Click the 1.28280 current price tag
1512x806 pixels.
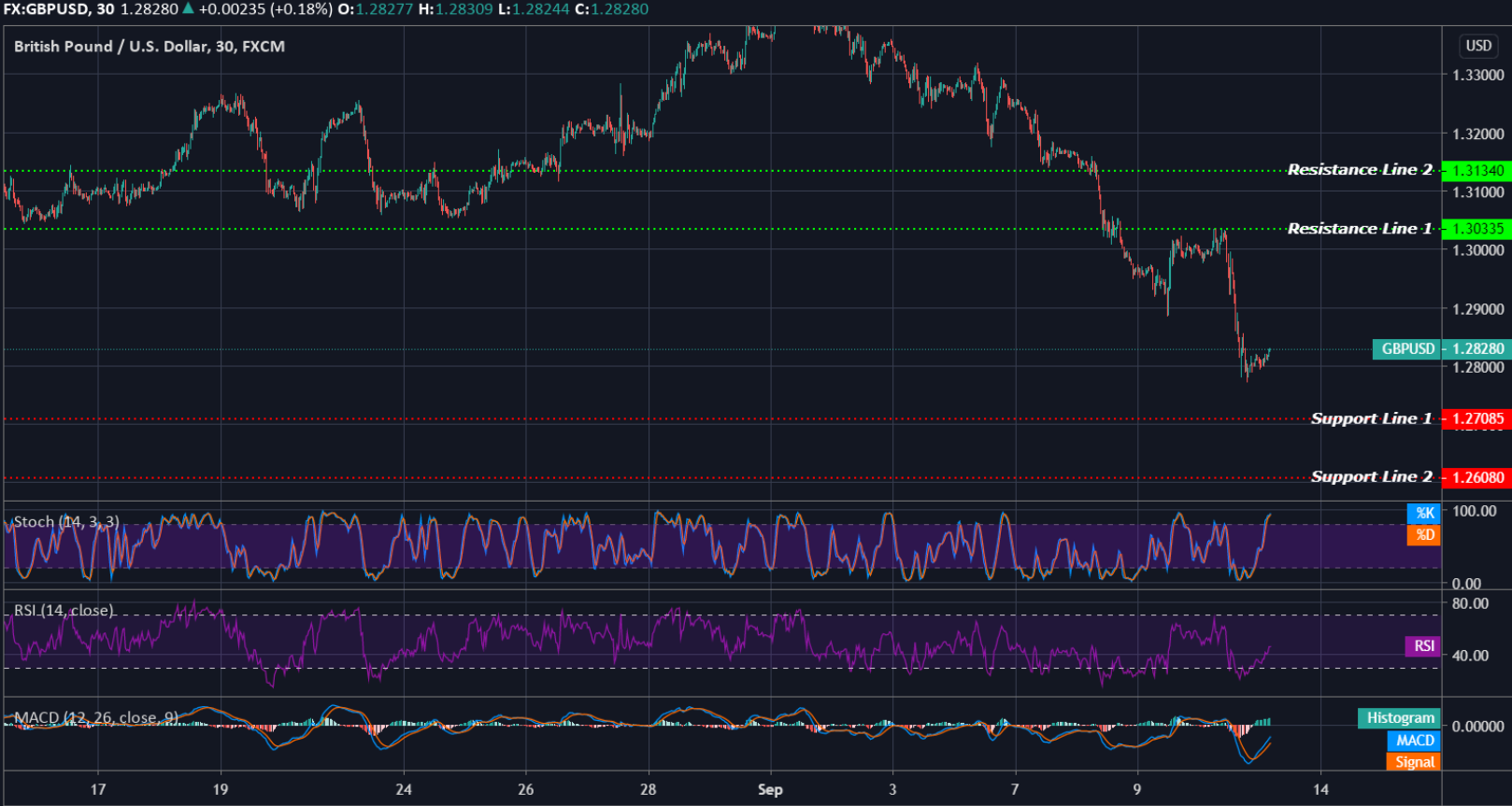1477,349
